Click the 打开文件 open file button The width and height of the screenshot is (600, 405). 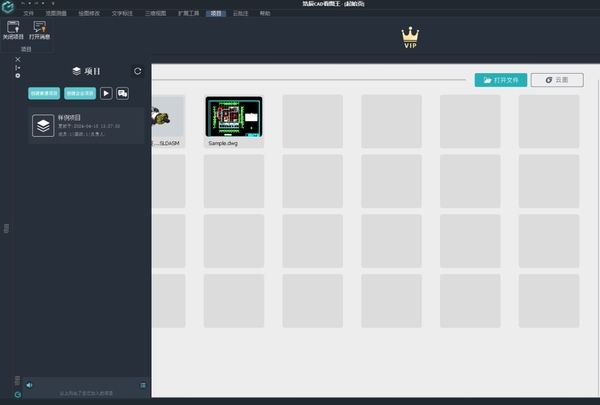[x=501, y=80]
